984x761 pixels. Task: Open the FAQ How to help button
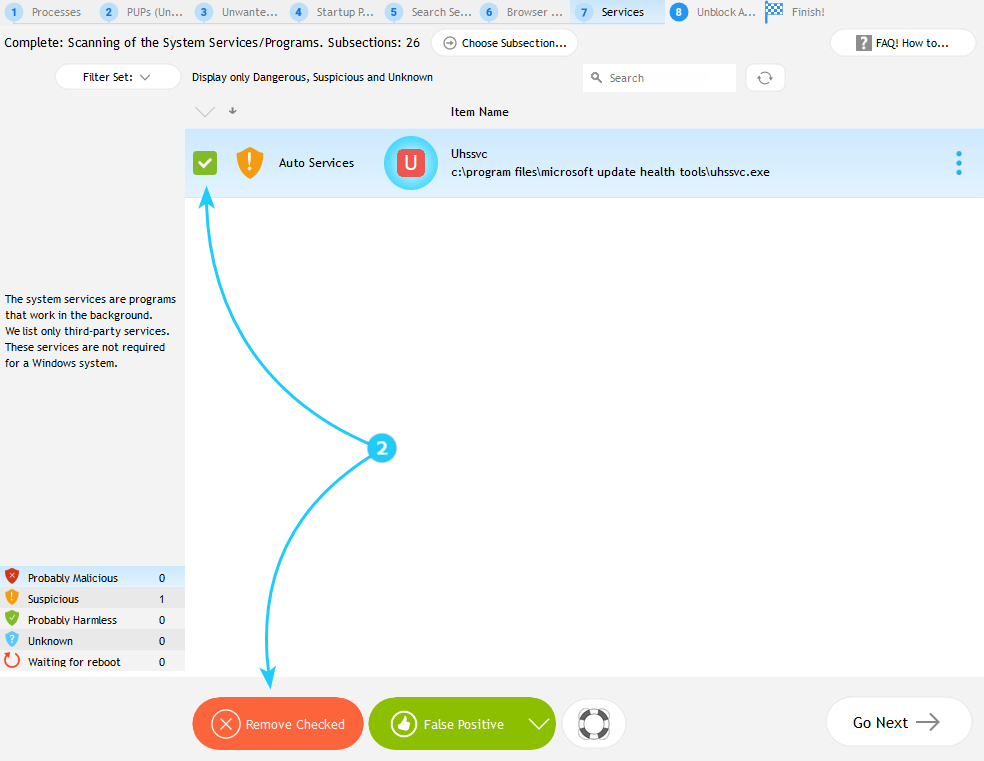902,43
